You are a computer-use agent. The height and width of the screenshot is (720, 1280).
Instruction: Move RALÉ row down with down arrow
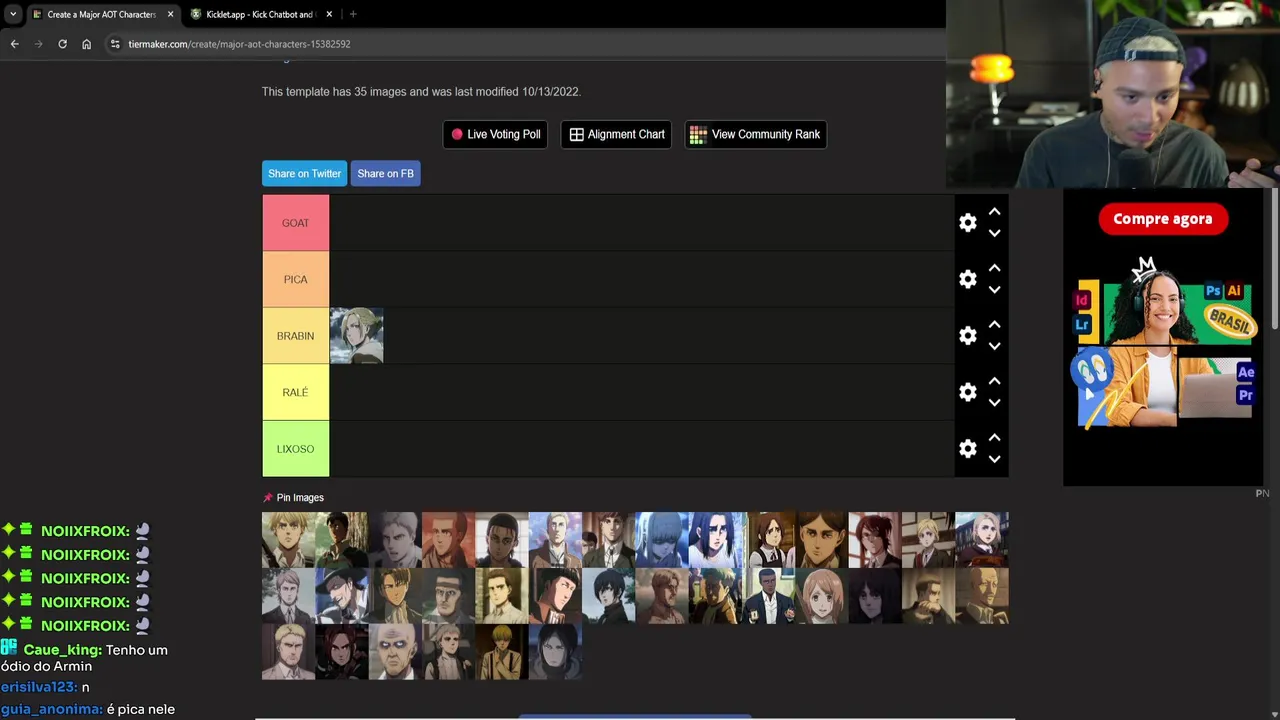tap(994, 403)
